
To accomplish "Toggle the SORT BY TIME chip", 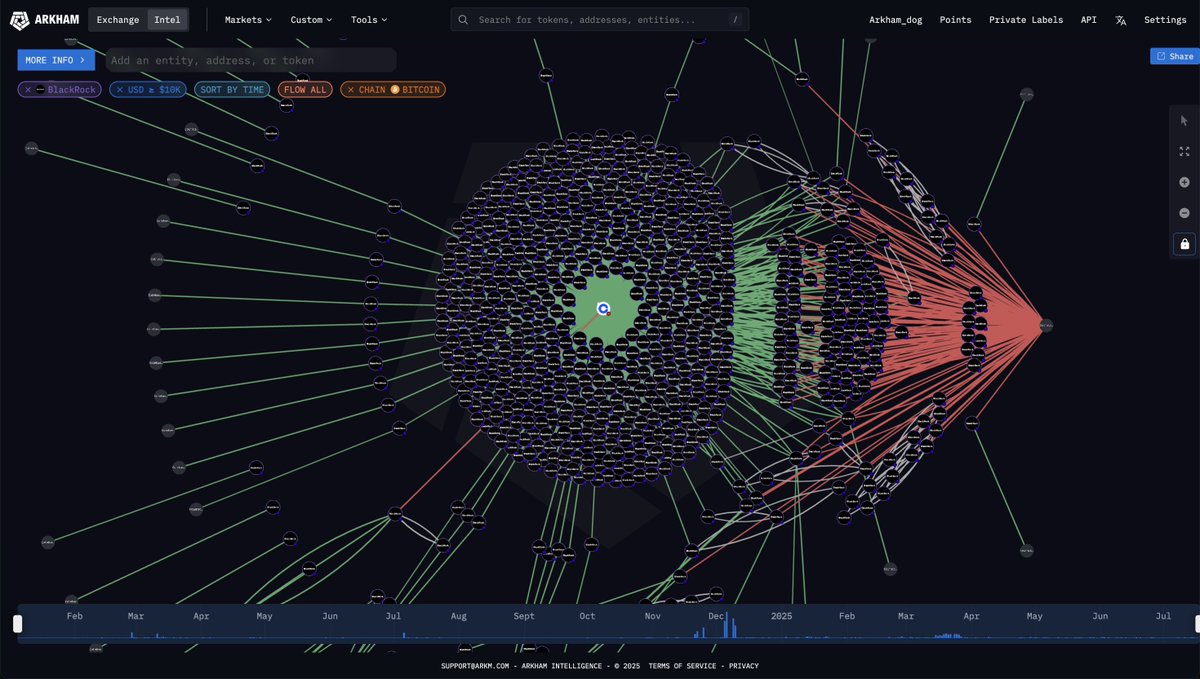I will pos(232,90).
